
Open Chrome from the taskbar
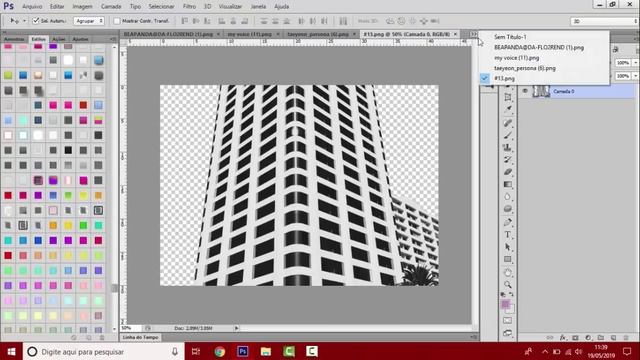220,351
